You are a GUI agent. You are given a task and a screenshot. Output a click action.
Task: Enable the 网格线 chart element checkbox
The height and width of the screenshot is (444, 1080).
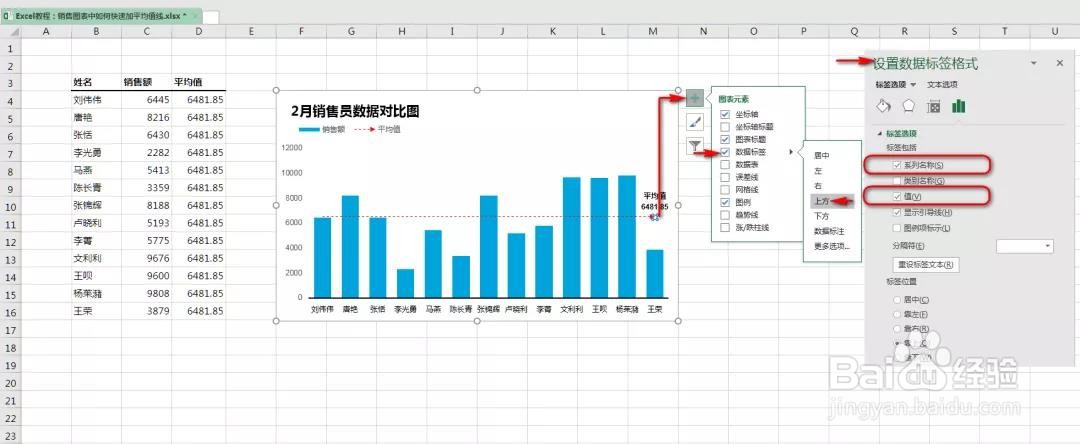click(725, 189)
